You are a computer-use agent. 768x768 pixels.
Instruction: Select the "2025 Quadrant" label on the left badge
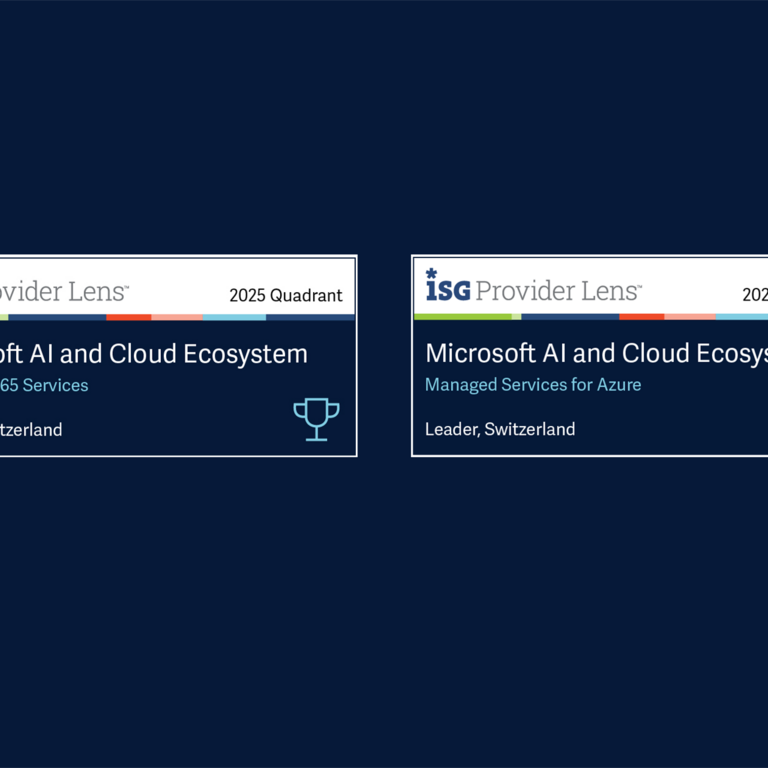[x=285, y=295]
